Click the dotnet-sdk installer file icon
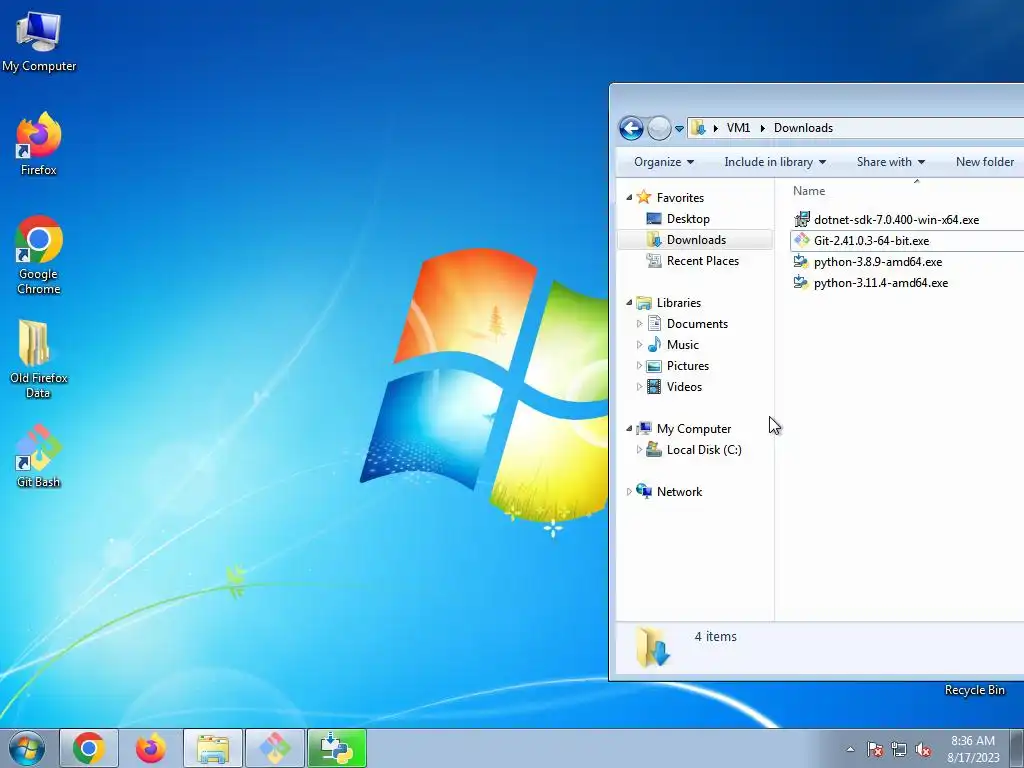Screen dimensions: 1024x768 tap(801, 219)
